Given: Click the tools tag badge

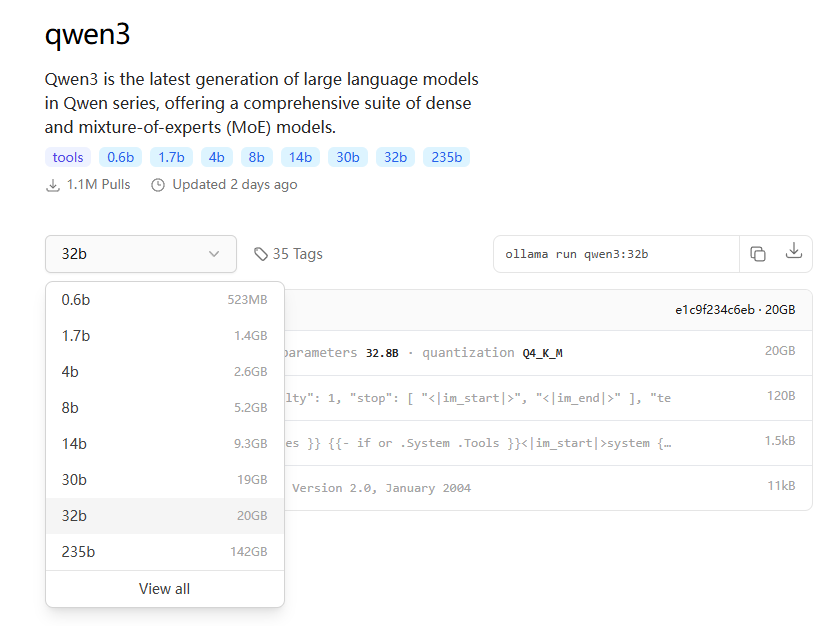Looking at the screenshot, I should [x=68, y=158].
